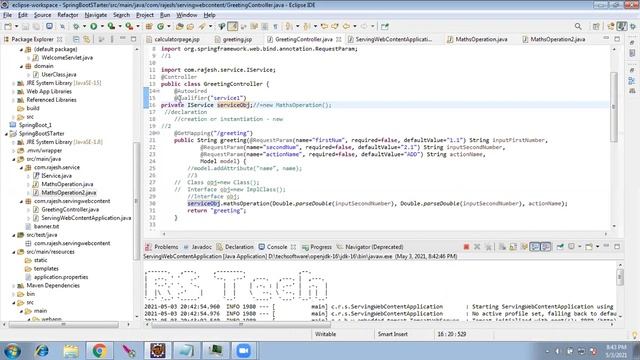Expand the Web App Libraries node
The image size is (640, 360).
pyautogui.click(x=14, y=91)
